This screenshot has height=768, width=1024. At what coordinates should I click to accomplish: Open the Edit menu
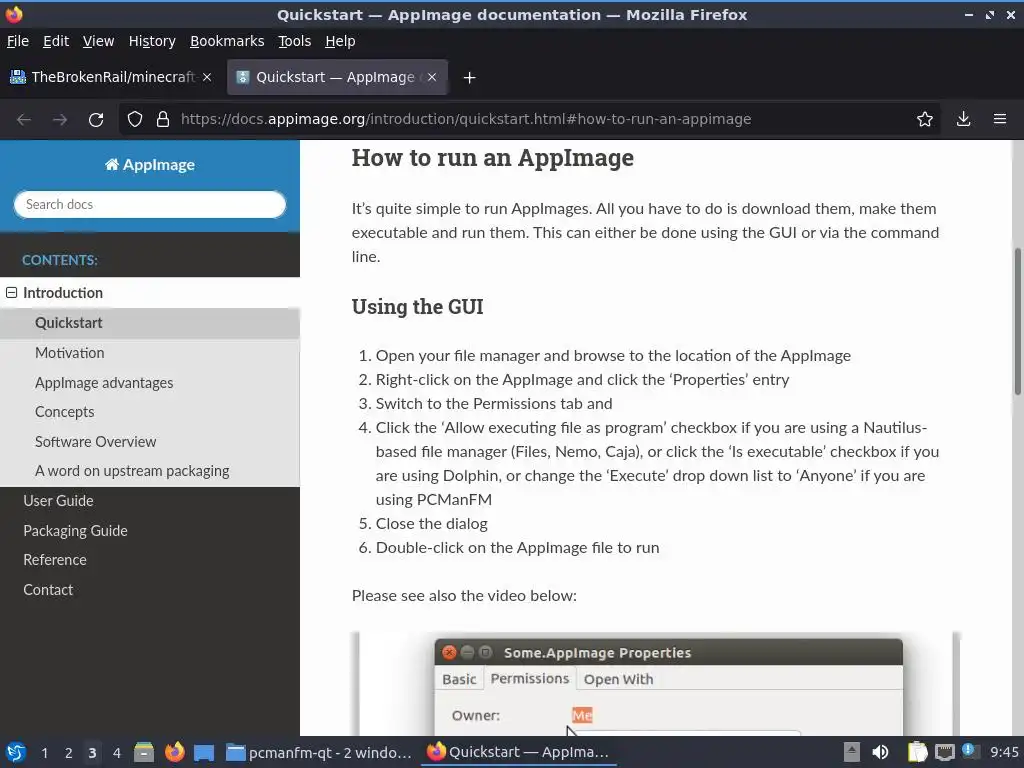coord(56,41)
